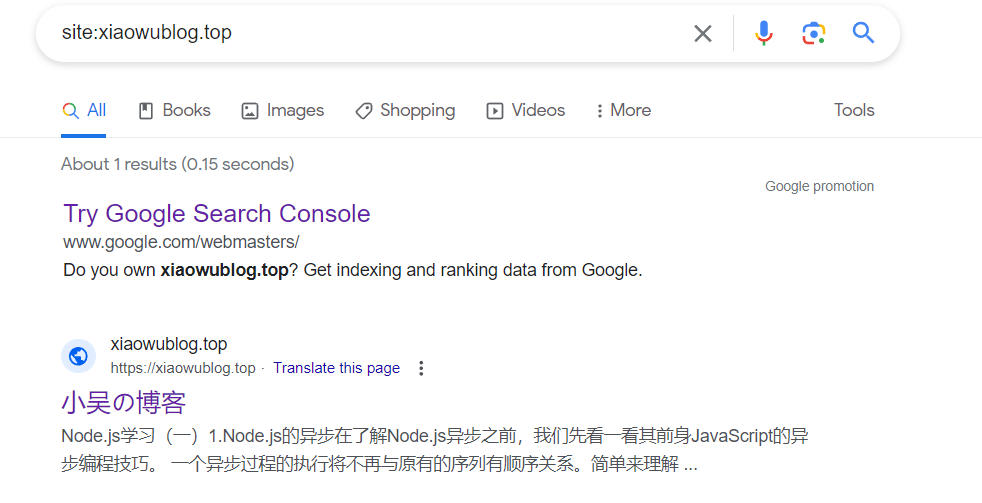Clear the search box with the X icon

click(x=703, y=34)
